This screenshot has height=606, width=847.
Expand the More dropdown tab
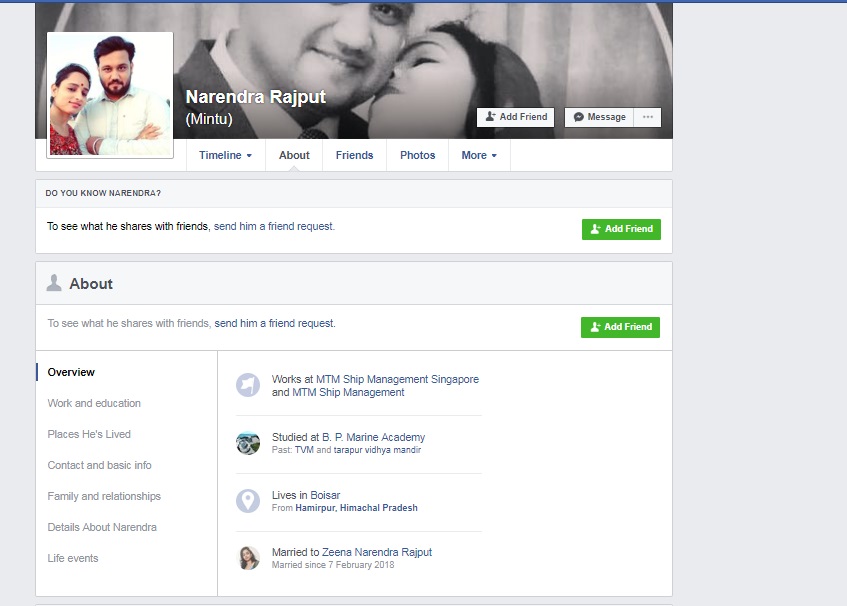tap(479, 155)
